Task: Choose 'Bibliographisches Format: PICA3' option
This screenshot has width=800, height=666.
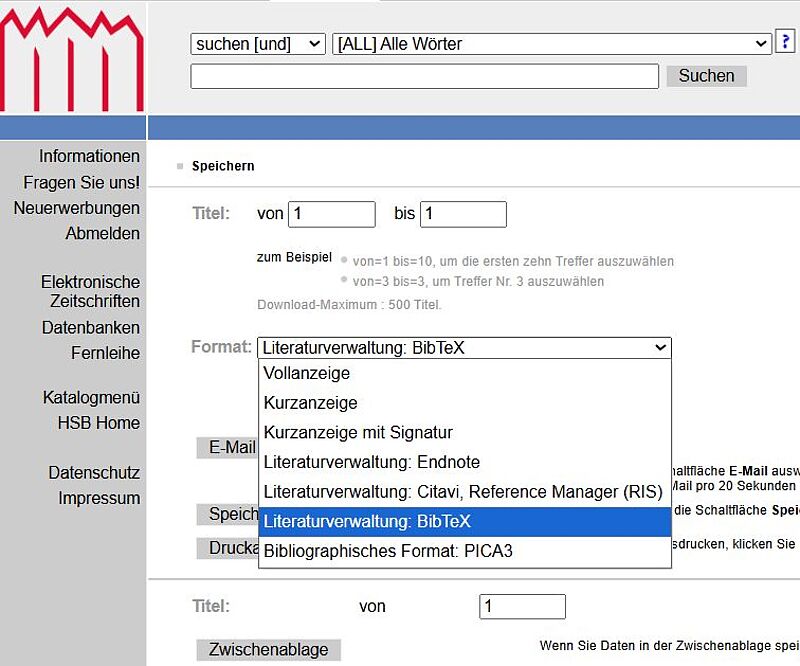Action: click(x=388, y=551)
